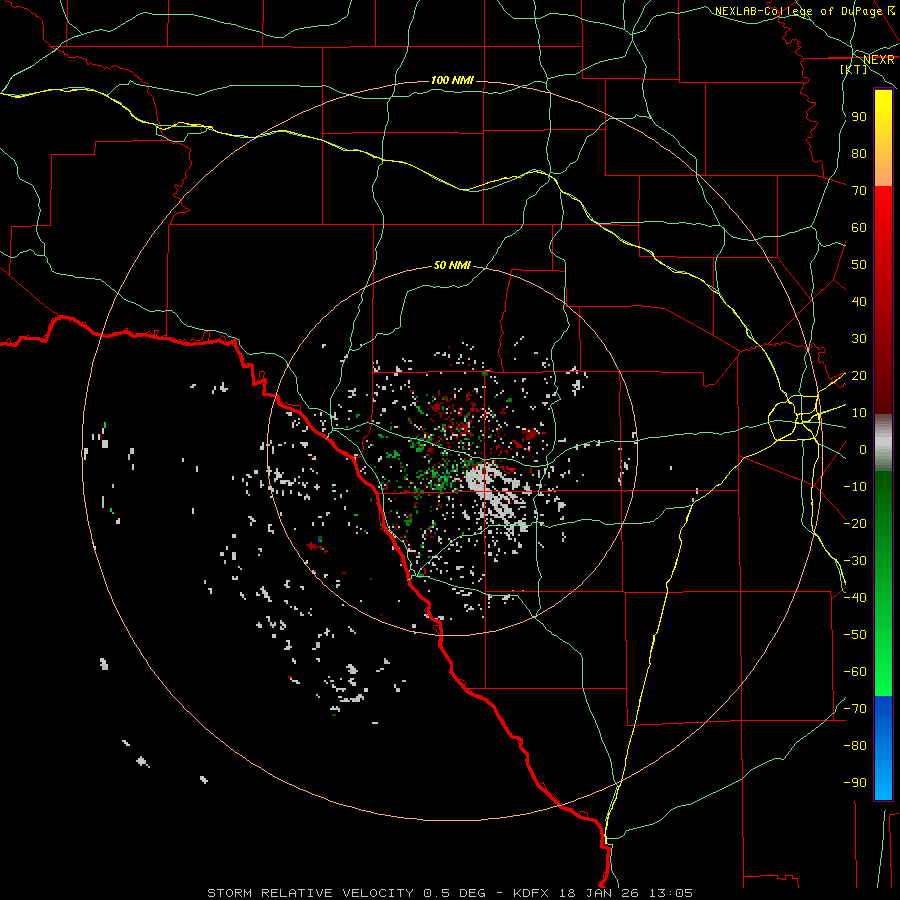Click the -10 value on velocity scale

coord(855,487)
